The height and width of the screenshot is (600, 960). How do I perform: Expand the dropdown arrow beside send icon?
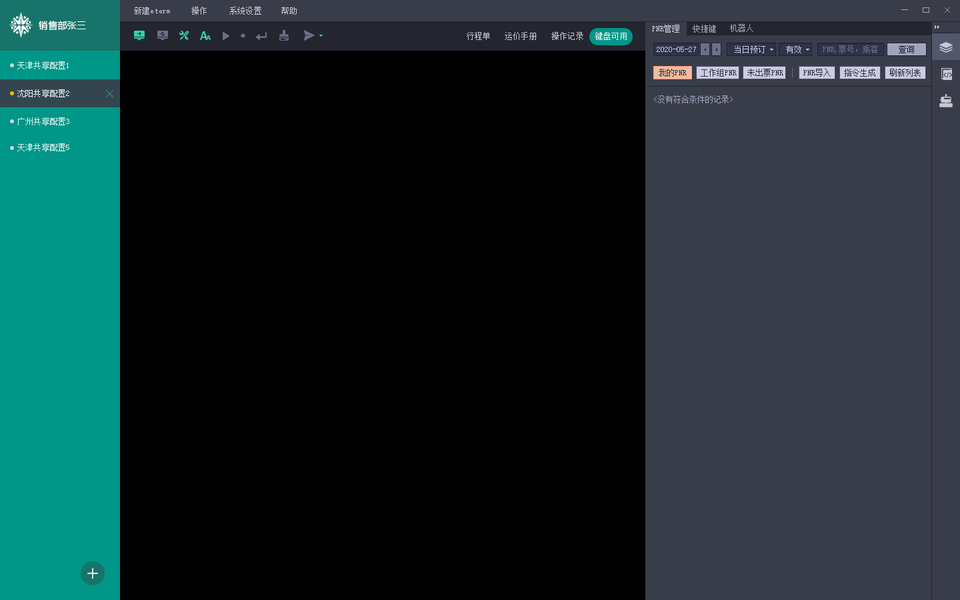click(321, 36)
